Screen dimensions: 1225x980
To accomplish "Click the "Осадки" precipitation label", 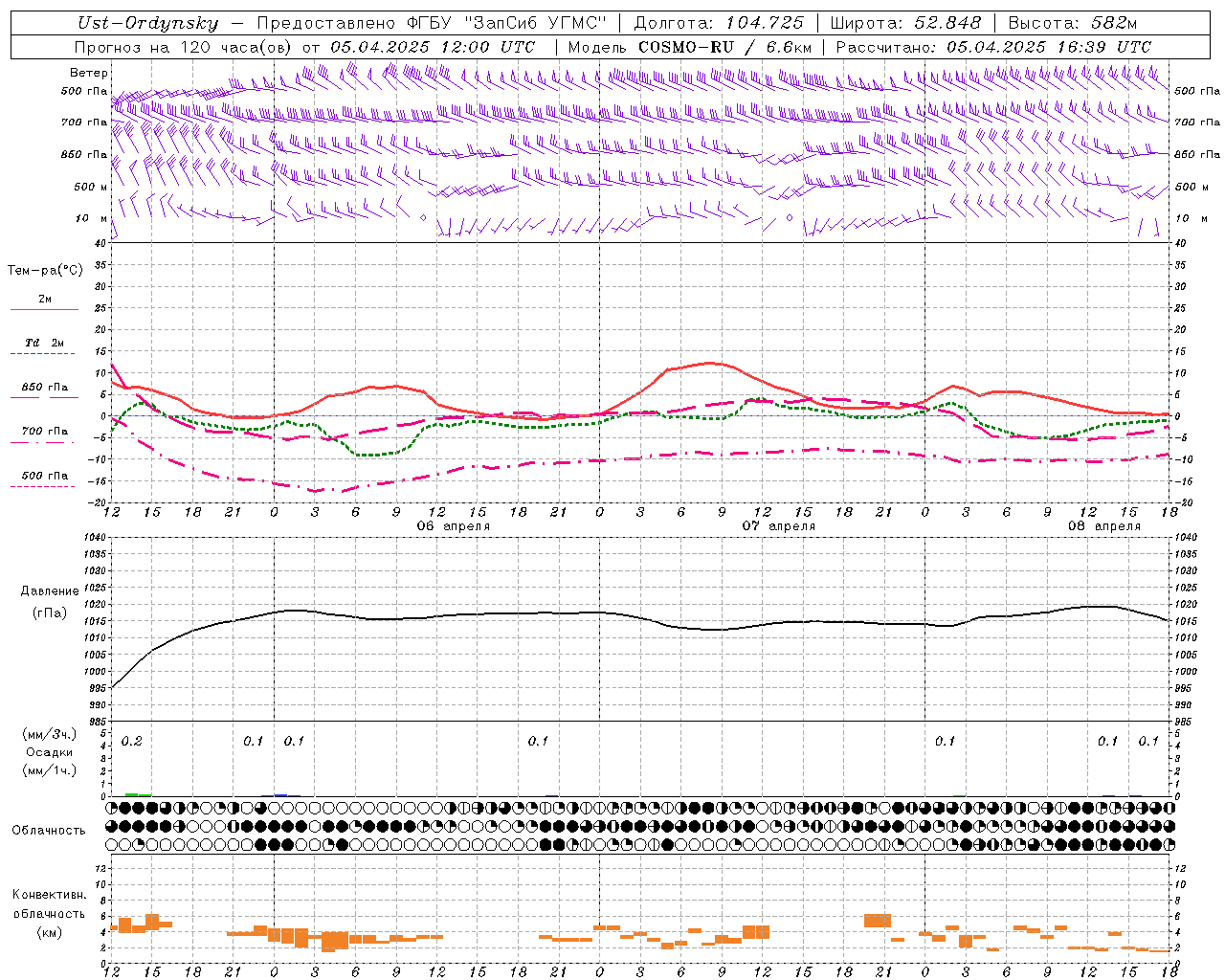I will (50, 752).
